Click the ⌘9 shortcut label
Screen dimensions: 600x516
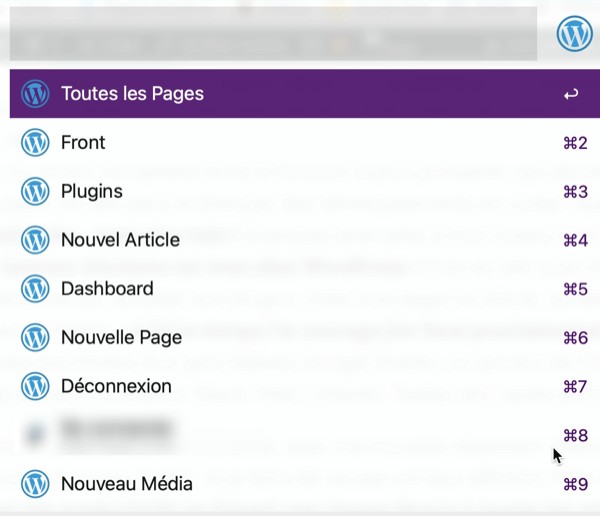(x=575, y=484)
